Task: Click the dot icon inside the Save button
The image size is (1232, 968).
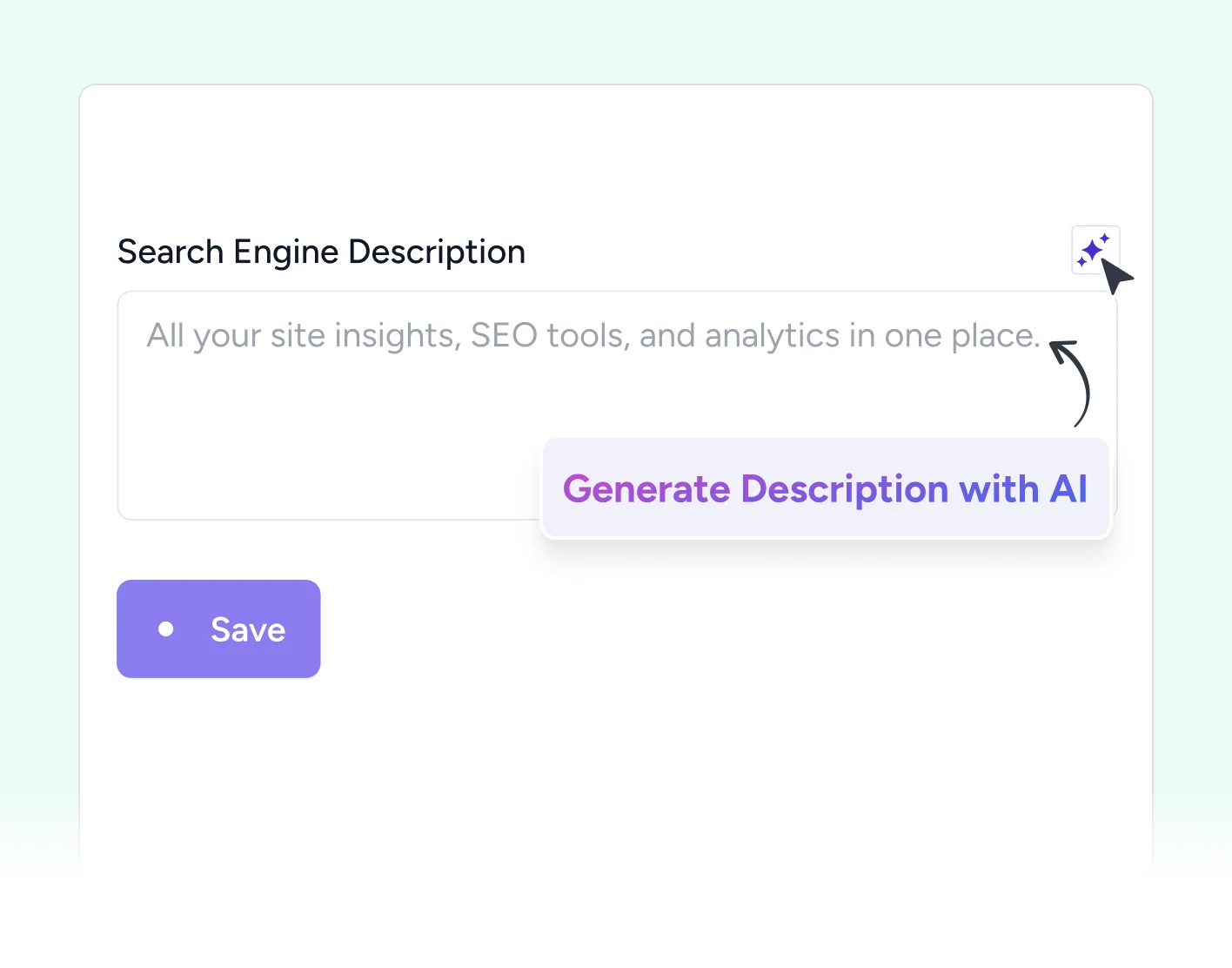Action: [x=166, y=629]
